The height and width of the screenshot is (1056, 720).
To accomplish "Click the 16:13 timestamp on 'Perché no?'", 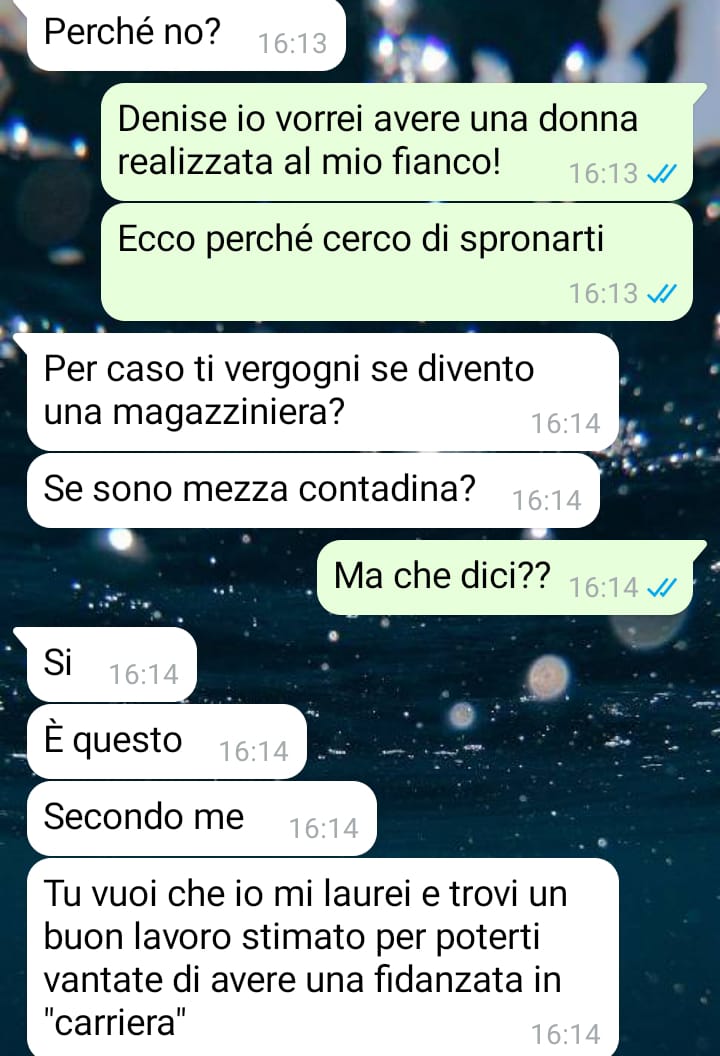I will (x=292, y=43).
